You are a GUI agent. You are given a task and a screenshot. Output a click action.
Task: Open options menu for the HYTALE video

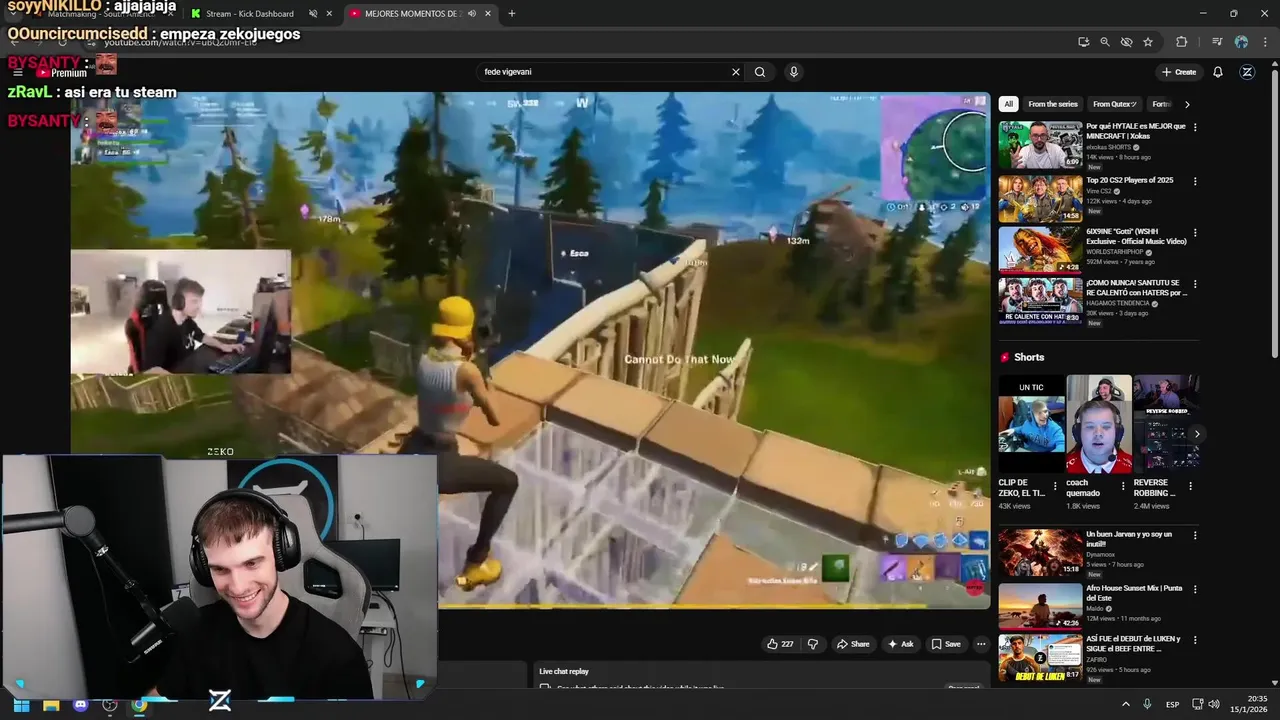[1195, 127]
